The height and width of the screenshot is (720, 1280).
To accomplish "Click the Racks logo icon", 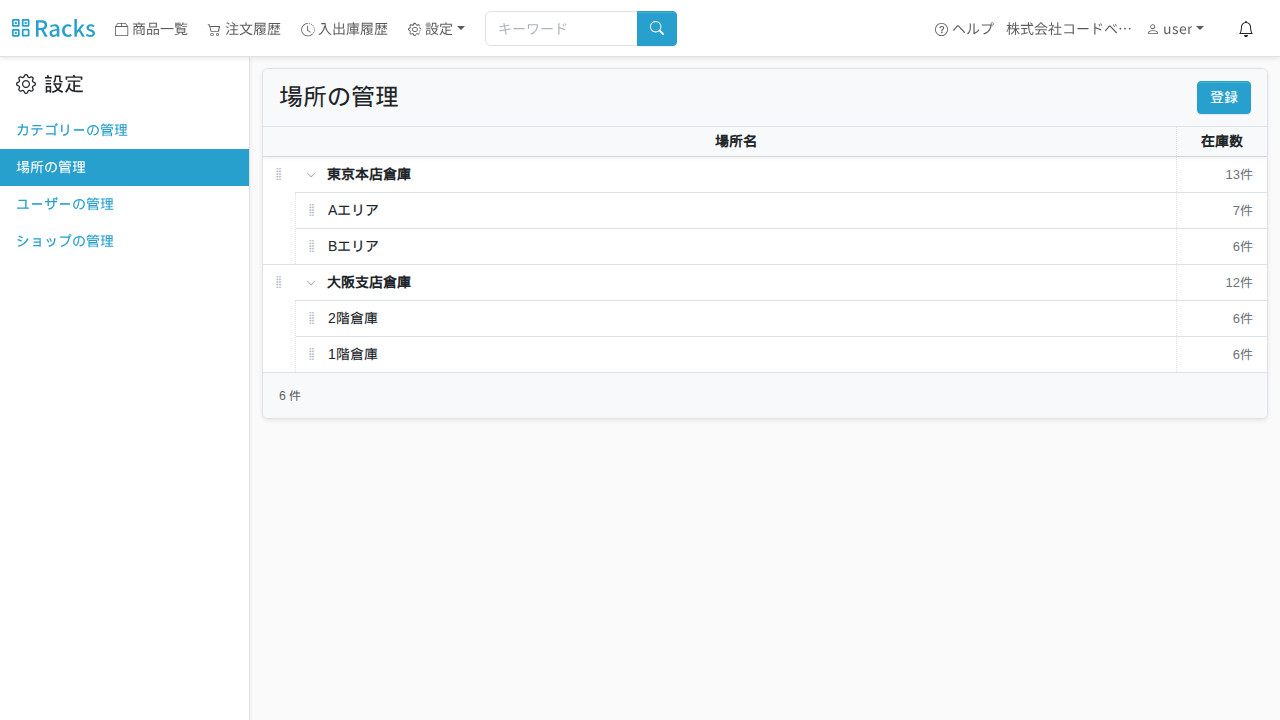I will tap(21, 28).
